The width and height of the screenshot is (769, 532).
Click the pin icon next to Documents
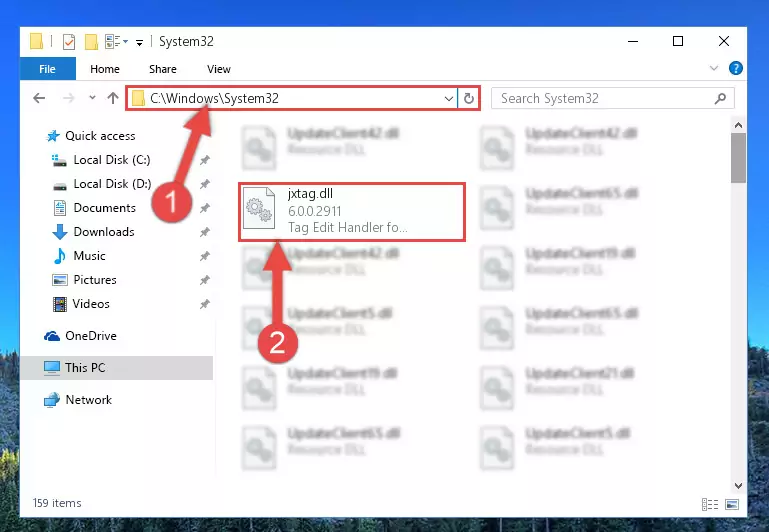pos(205,208)
